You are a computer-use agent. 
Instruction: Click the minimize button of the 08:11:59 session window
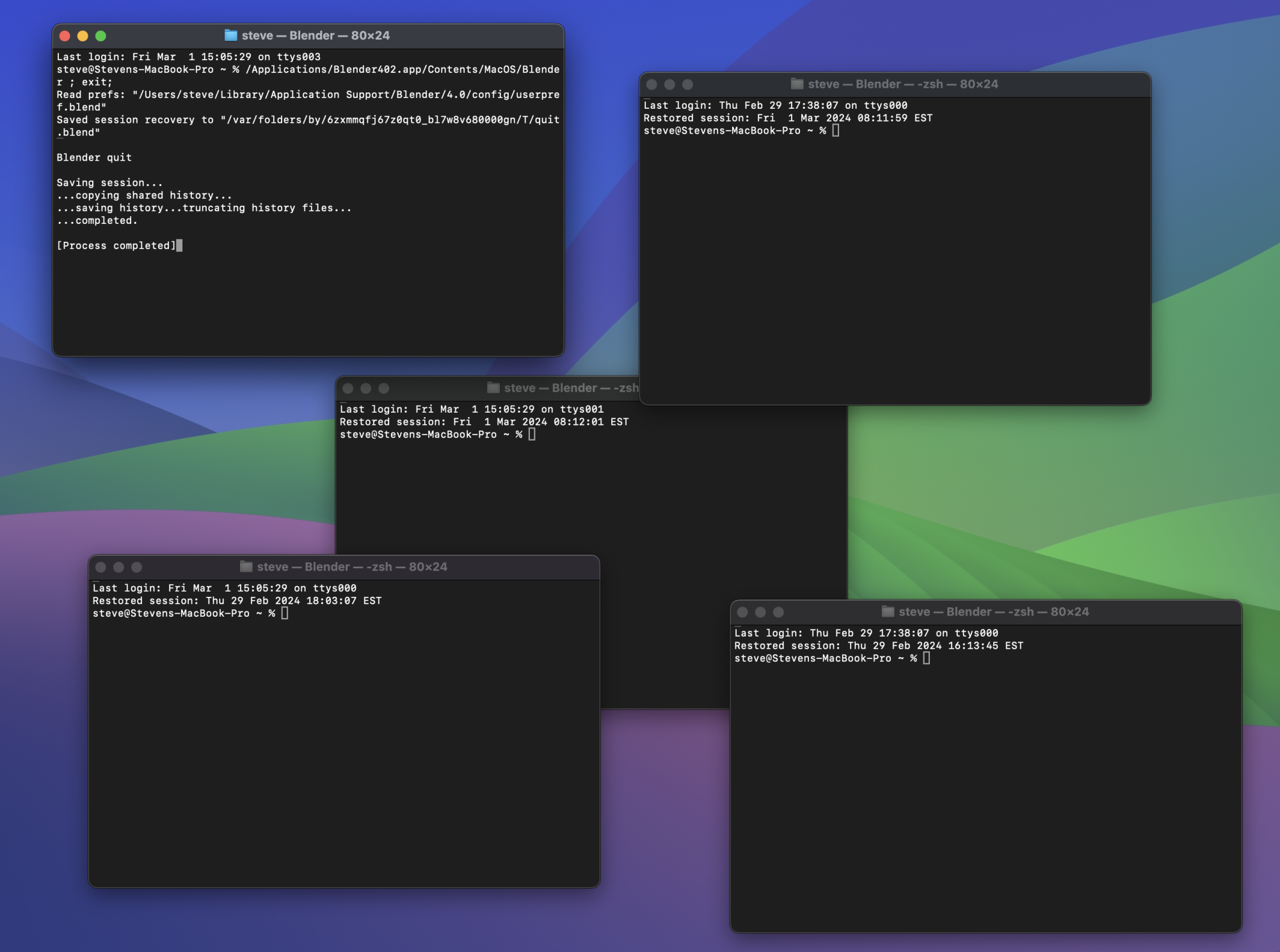[x=669, y=84]
